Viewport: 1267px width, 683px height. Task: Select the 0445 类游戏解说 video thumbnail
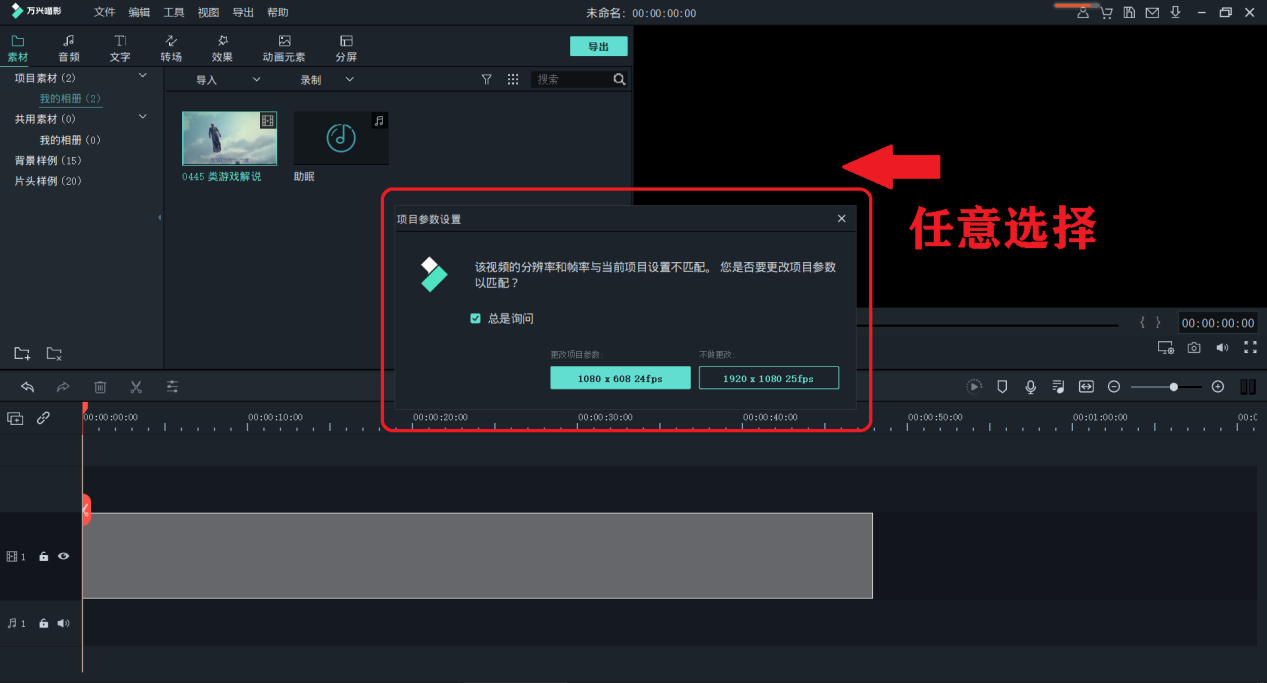229,138
